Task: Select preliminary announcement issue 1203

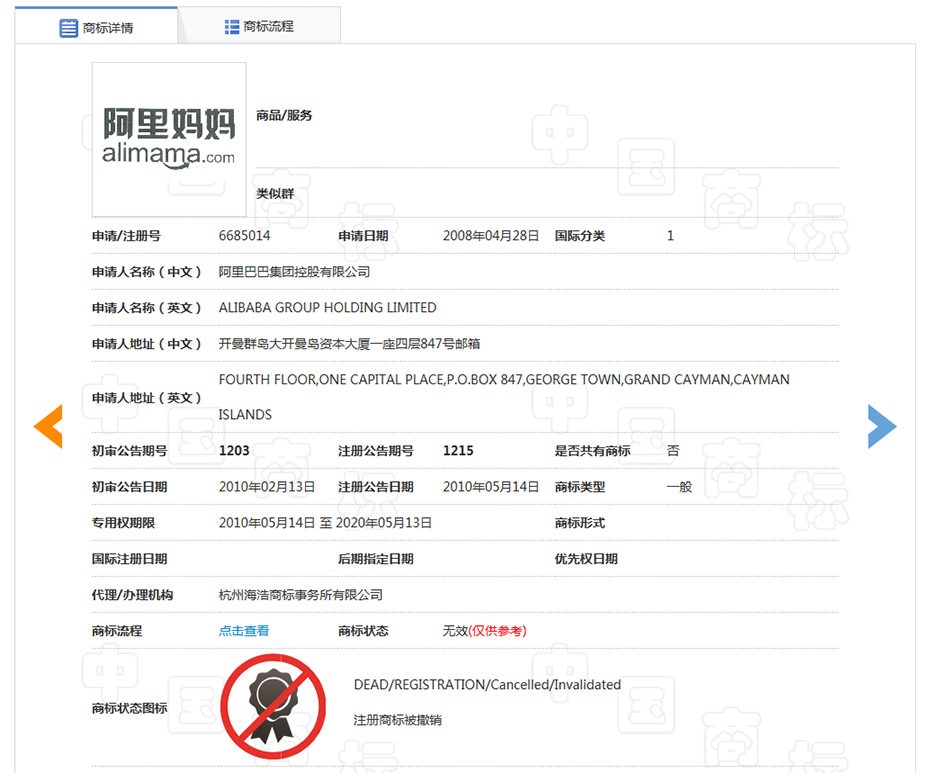Action: click(x=234, y=451)
